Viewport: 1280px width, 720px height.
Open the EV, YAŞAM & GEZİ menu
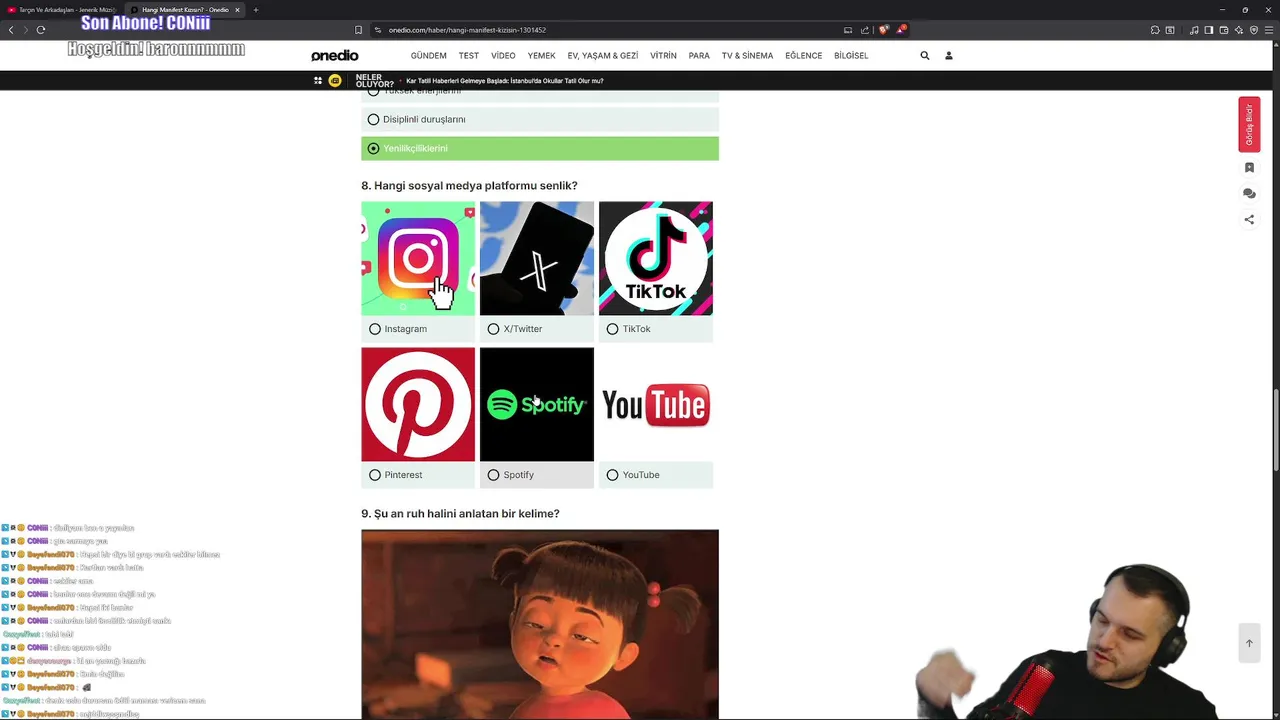tap(603, 56)
